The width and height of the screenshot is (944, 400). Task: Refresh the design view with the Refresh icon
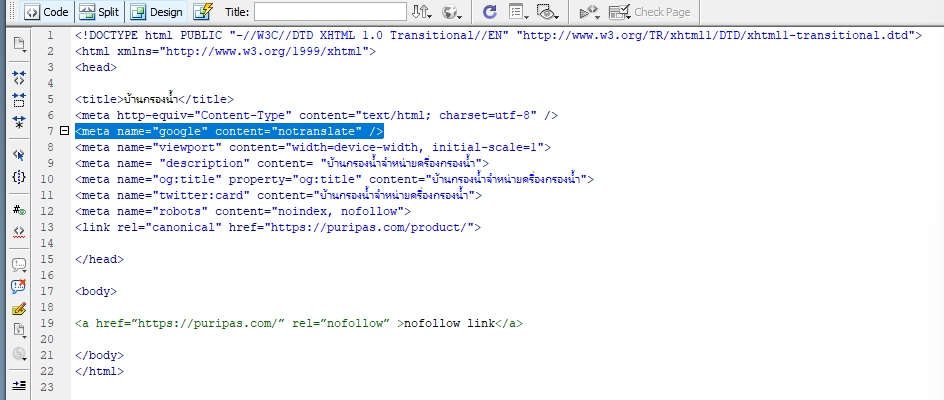coord(489,12)
